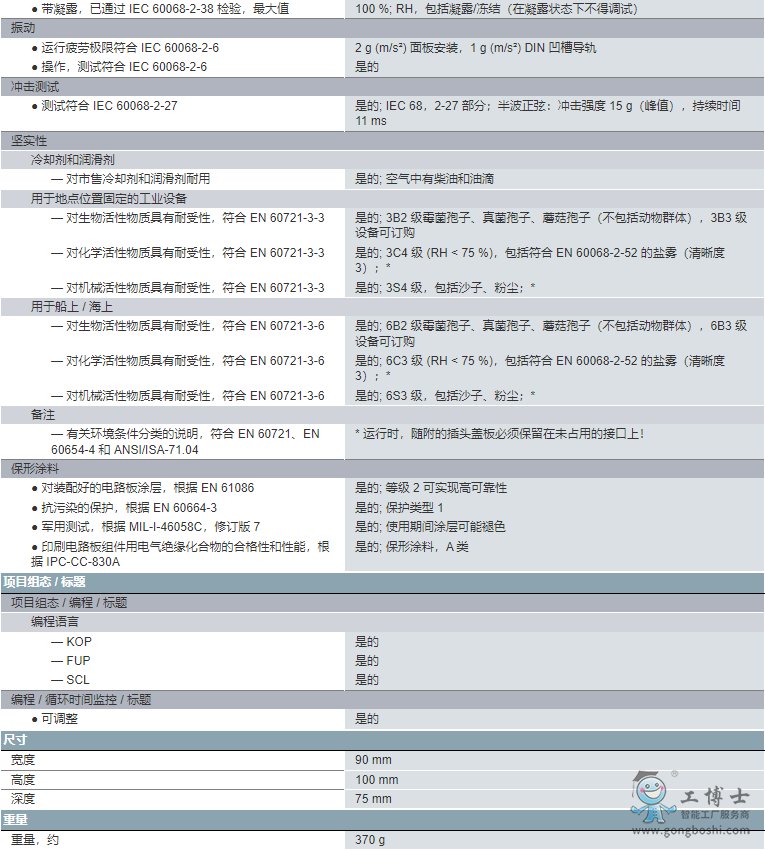Click the 项目组态 / 编程 / 标题 subheader
The height and width of the screenshot is (850, 765).
click(382, 603)
